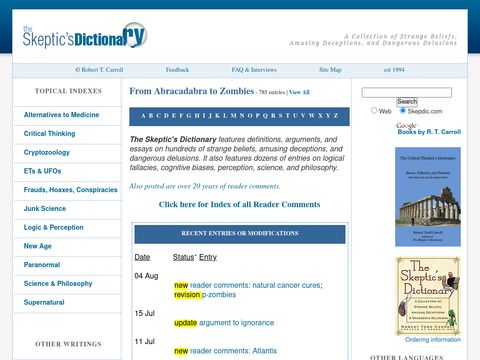Open Index of all Reader Comments
This screenshot has width=480, height=360.
click(x=239, y=204)
